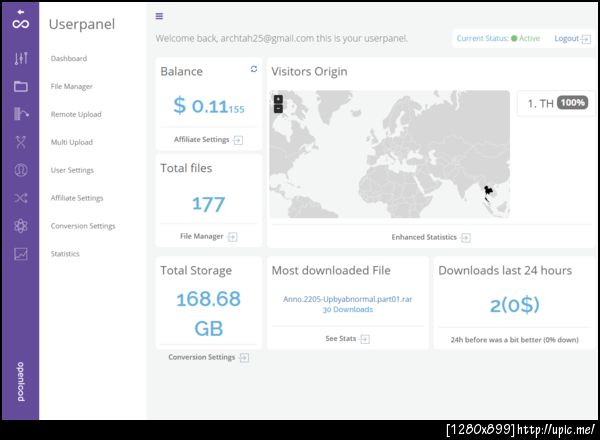The image size is (600, 440).
Task: Refresh balance with the reload icon
Action: [x=254, y=69]
